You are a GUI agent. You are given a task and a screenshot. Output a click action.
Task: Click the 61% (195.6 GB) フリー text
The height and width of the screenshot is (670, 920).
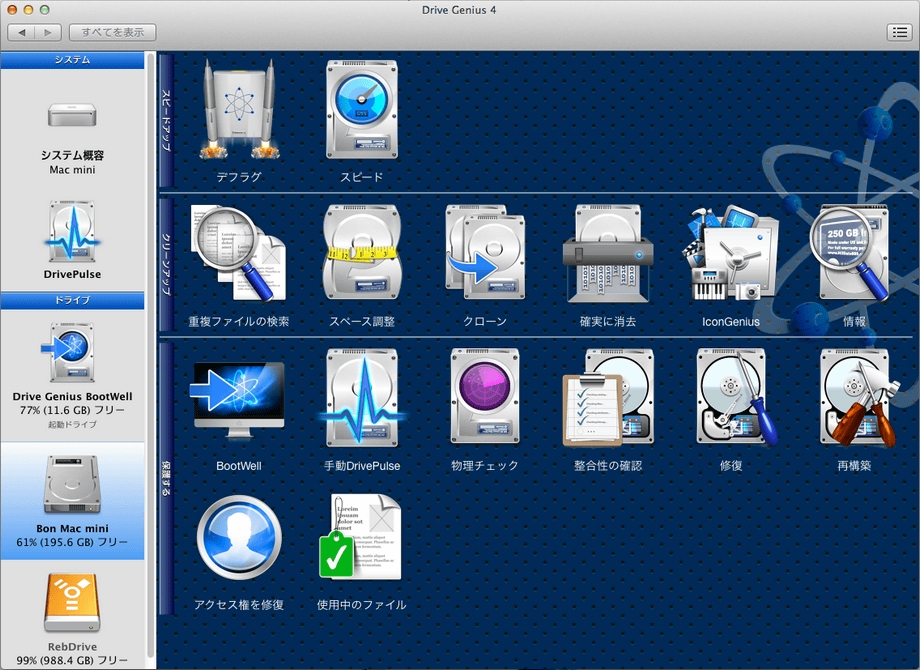tap(72, 542)
